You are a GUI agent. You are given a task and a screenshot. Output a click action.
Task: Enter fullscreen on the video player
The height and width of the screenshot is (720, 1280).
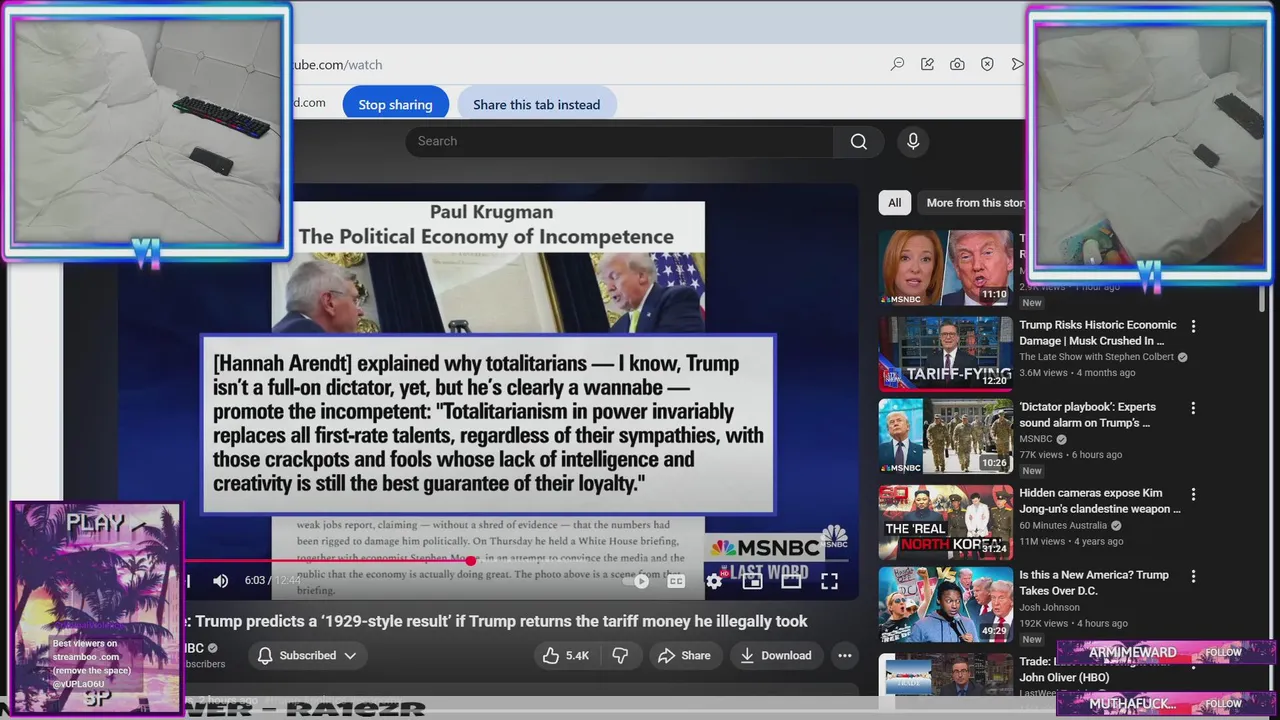[829, 581]
